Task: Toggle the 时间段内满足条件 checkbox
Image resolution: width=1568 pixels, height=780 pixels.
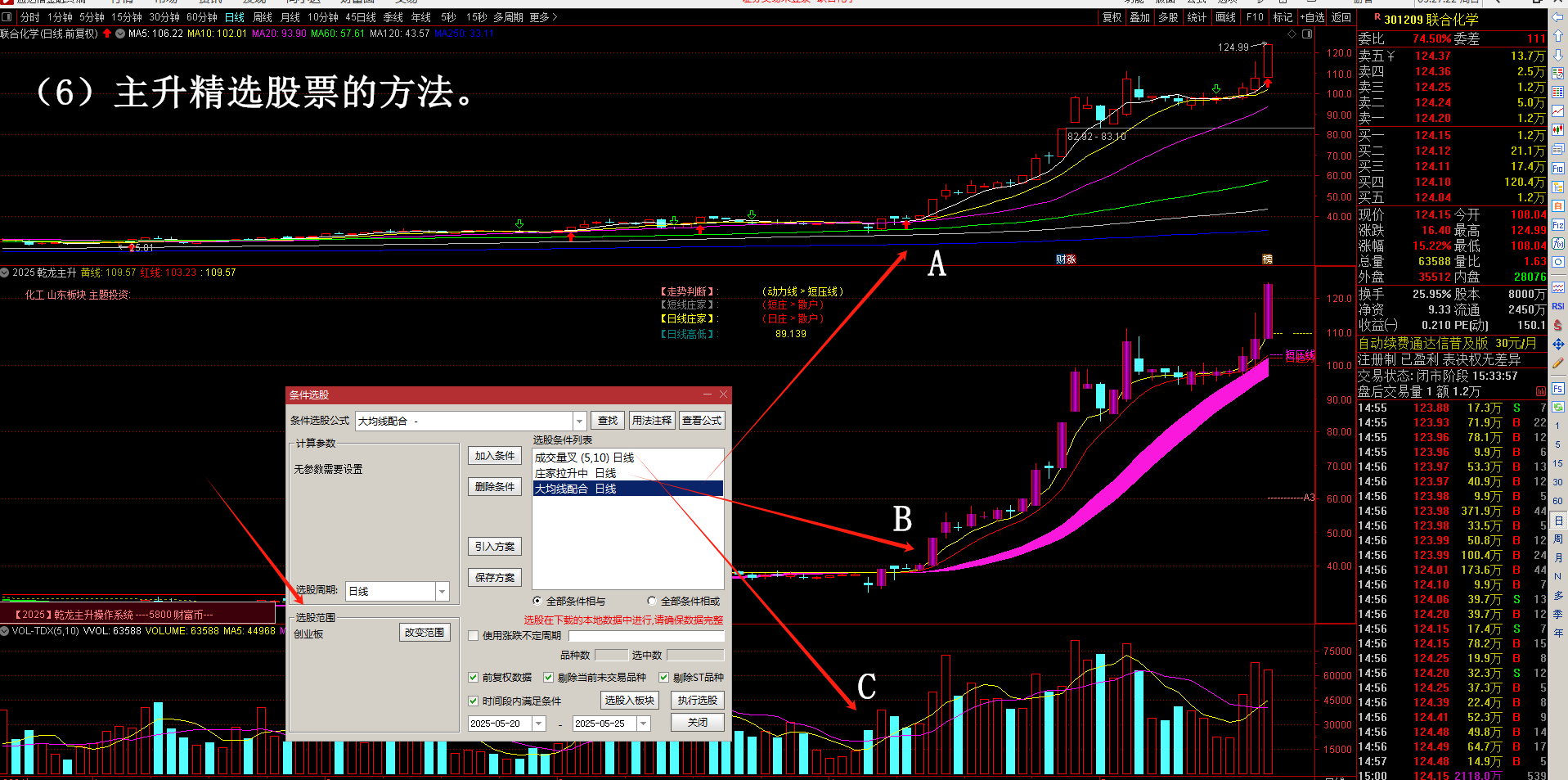Action: [473, 701]
